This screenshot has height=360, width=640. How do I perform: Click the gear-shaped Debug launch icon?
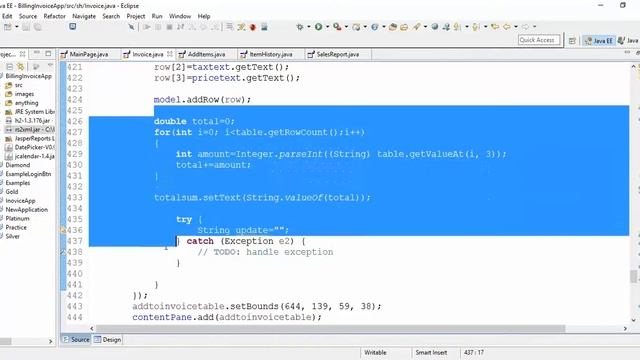pyautogui.click(x=300, y=27)
